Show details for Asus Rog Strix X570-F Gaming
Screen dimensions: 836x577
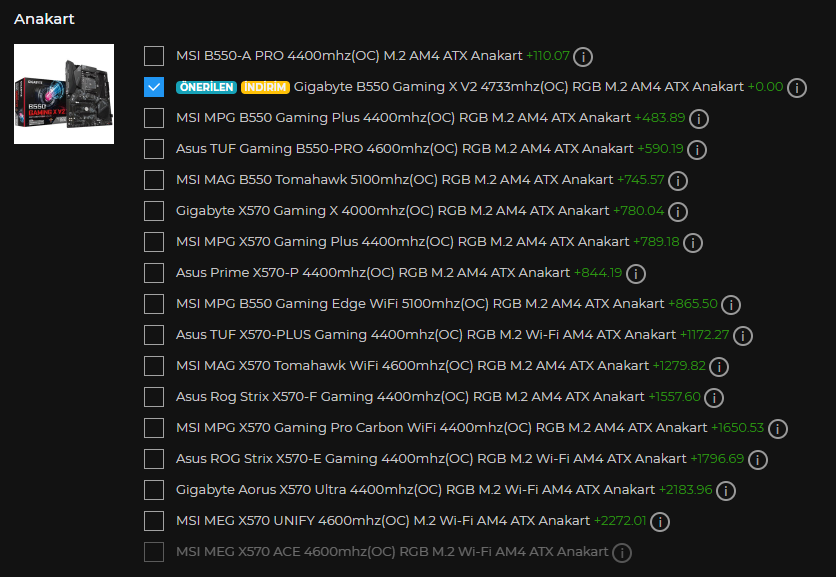[713, 397]
